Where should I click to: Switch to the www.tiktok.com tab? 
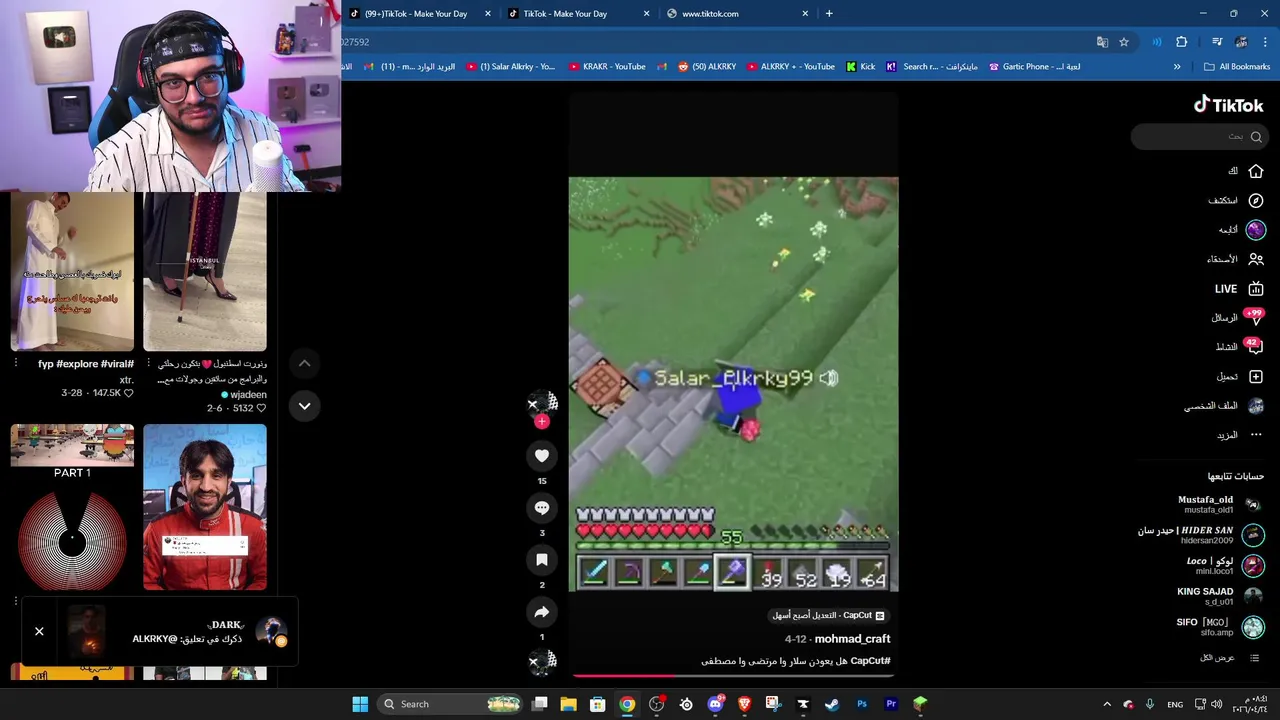coord(739,14)
